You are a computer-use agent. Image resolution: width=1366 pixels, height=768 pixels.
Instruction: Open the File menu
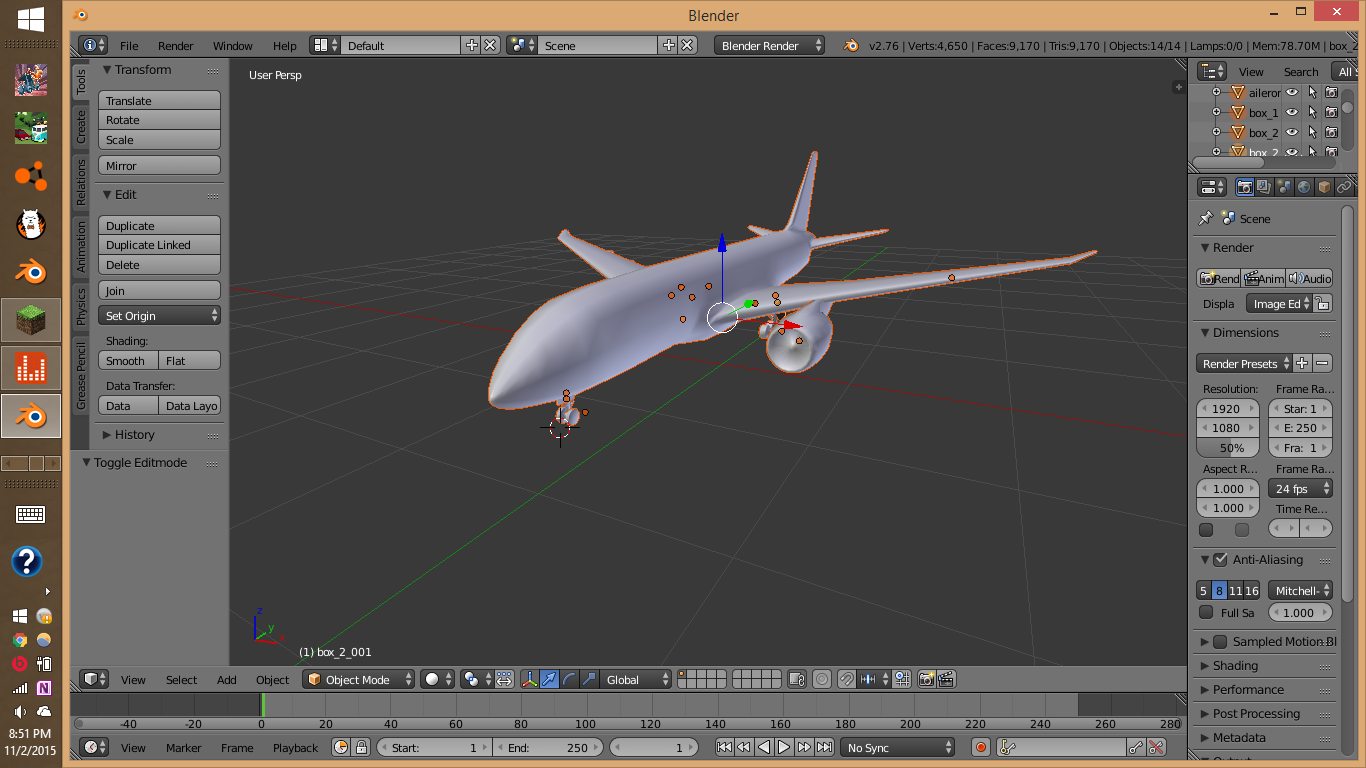pyautogui.click(x=129, y=45)
